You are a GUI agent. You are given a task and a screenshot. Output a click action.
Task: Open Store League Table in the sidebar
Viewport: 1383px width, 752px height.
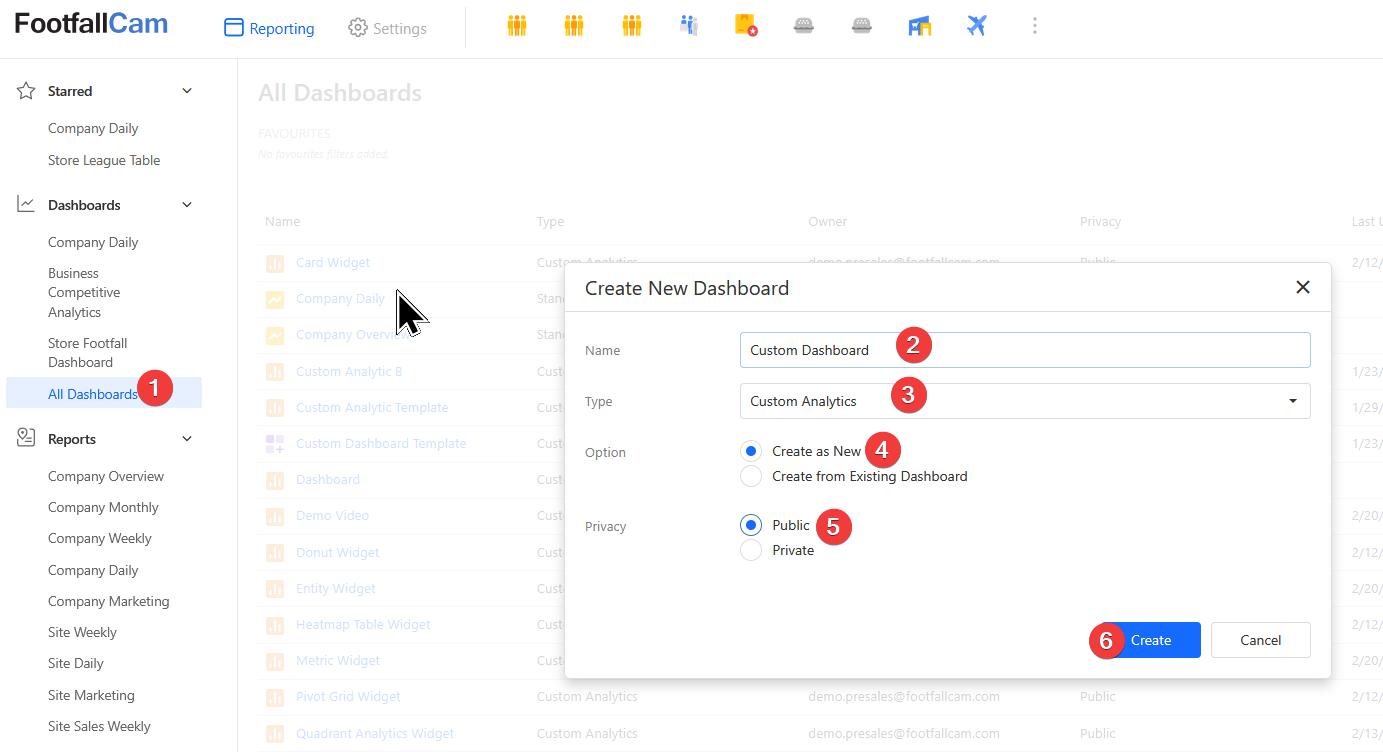(104, 160)
